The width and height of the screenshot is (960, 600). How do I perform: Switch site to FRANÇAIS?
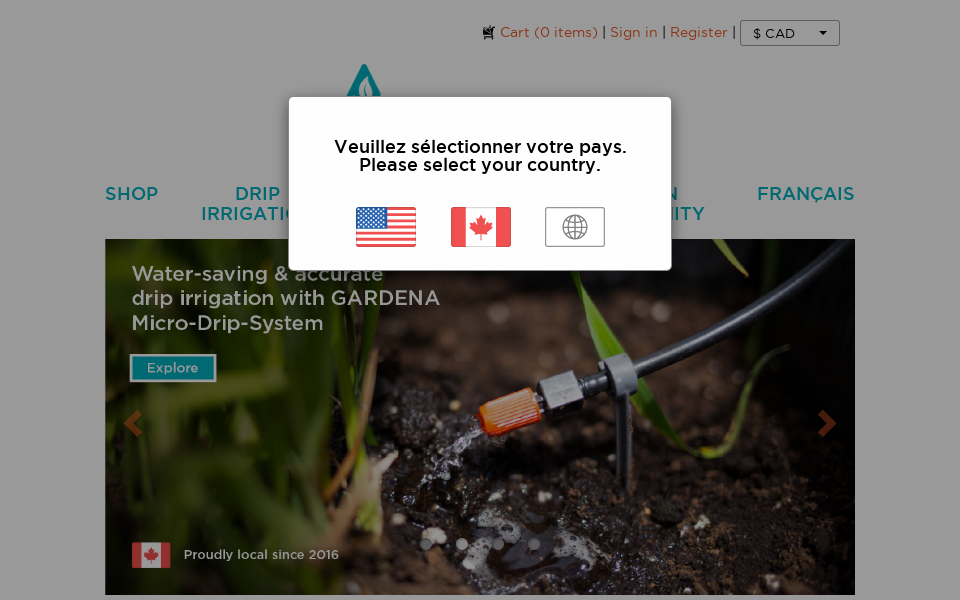point(806,194)
